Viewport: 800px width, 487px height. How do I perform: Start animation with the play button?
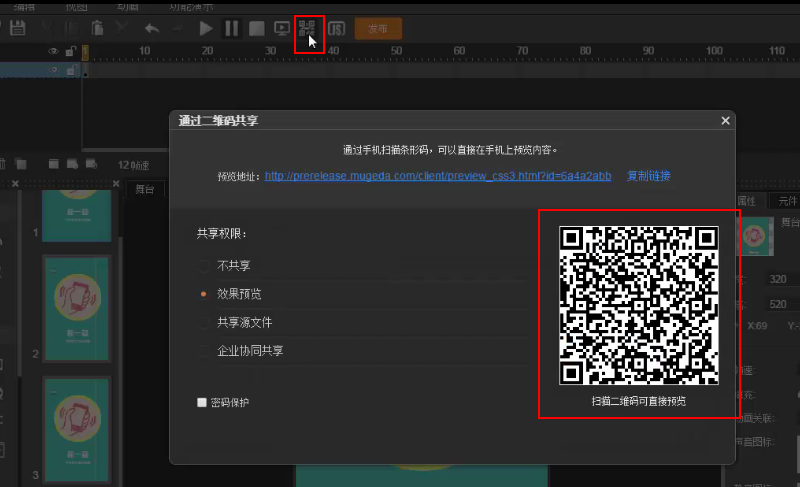pyautogui.click(x=206, y=29)
